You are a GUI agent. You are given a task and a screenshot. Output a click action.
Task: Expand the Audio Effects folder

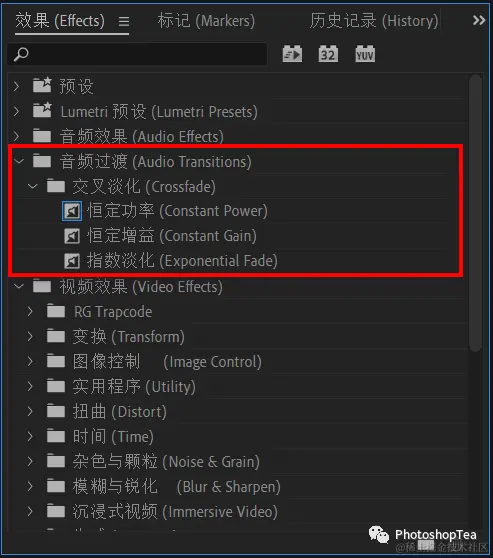click(16, 136)
